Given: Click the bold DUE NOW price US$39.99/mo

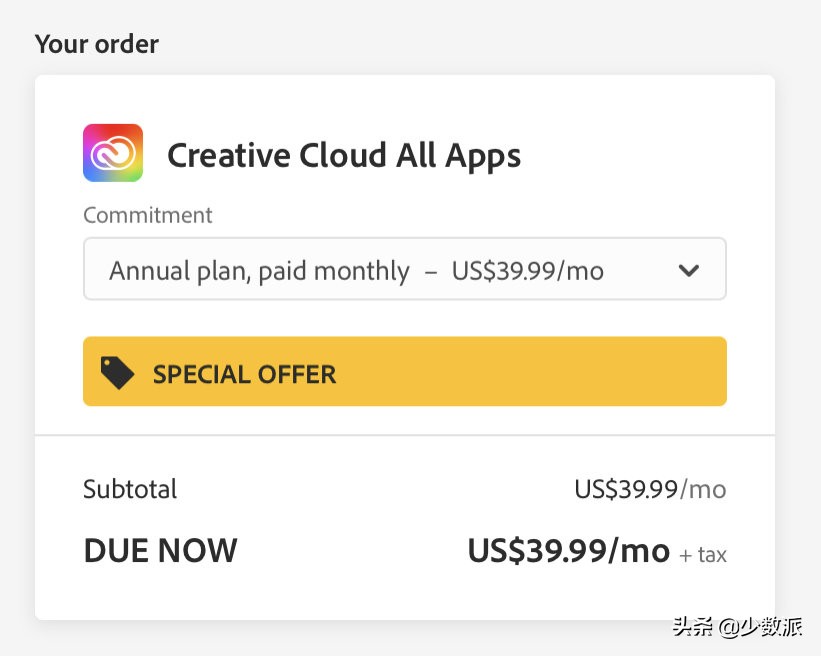Looking at the screenshot, I should [568, 550].
